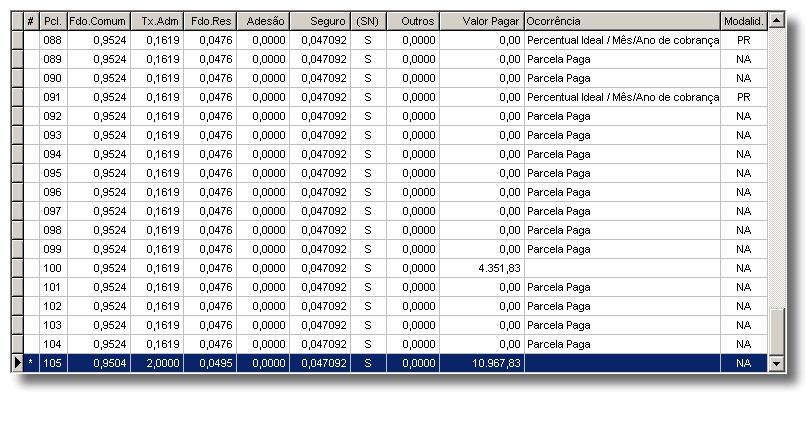The image size is (807, 424).
Task: Click the scrollbar up arrow
Action: point(776,21)
